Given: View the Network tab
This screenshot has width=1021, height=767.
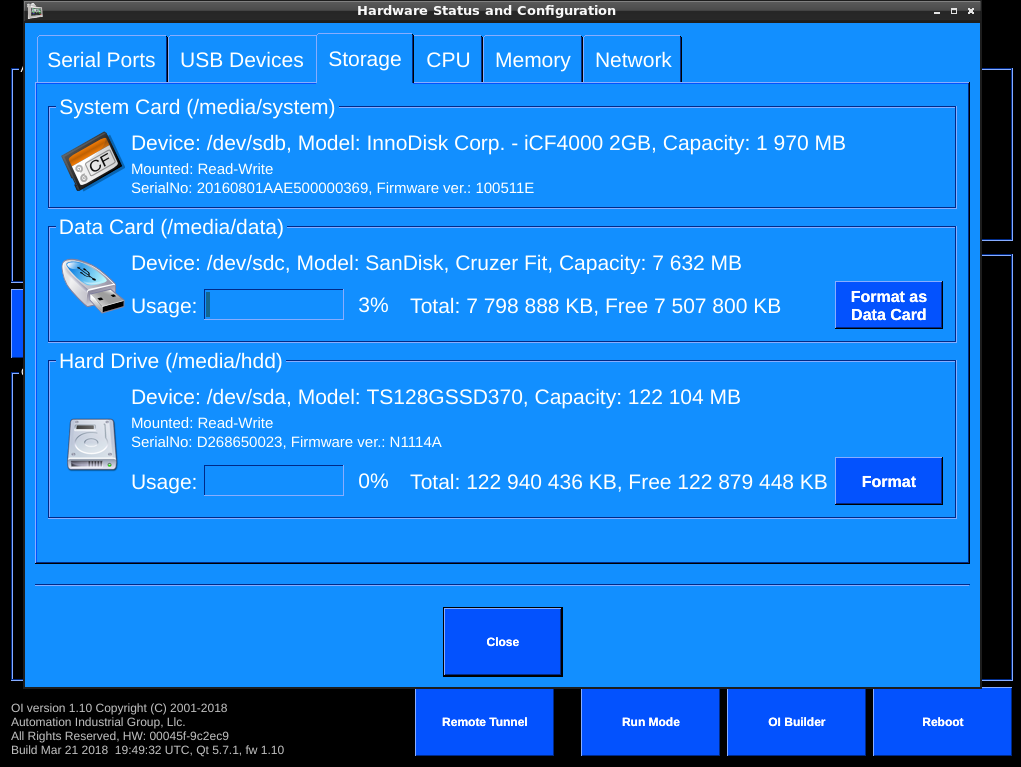Looking at the screenshot, I should [633, 60].
